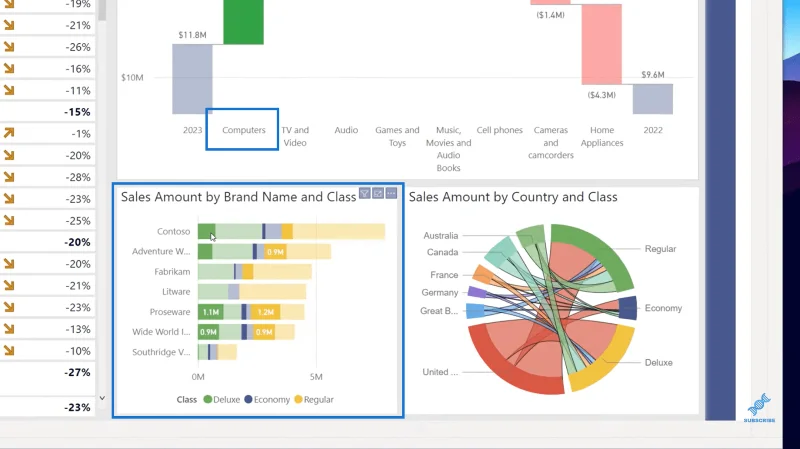Click the $10M axis label on waterfall chart

[132, 78]
